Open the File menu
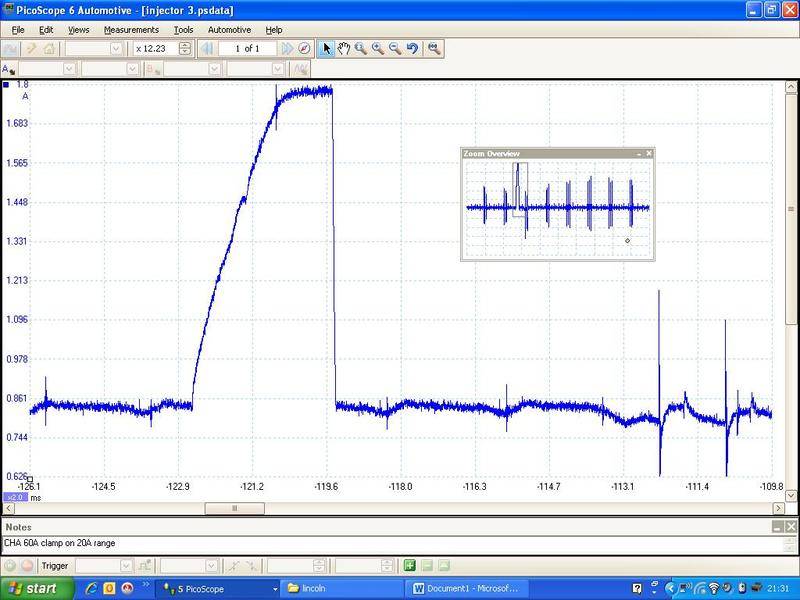Image resolution: width=800 pixels, height=600 pixels. pos(18,30)
